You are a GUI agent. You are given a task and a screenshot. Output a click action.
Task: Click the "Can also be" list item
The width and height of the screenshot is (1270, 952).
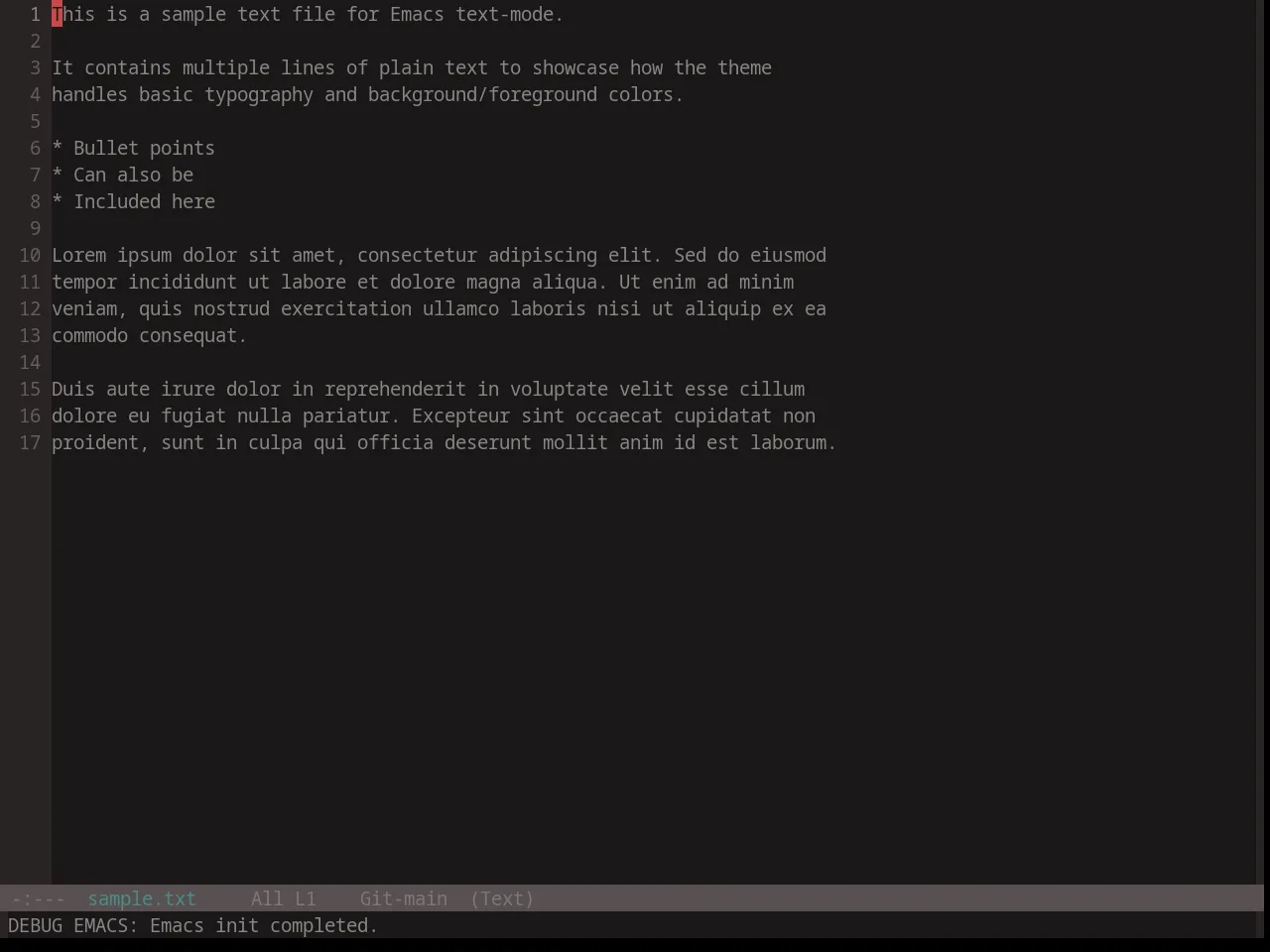point(133,176)
